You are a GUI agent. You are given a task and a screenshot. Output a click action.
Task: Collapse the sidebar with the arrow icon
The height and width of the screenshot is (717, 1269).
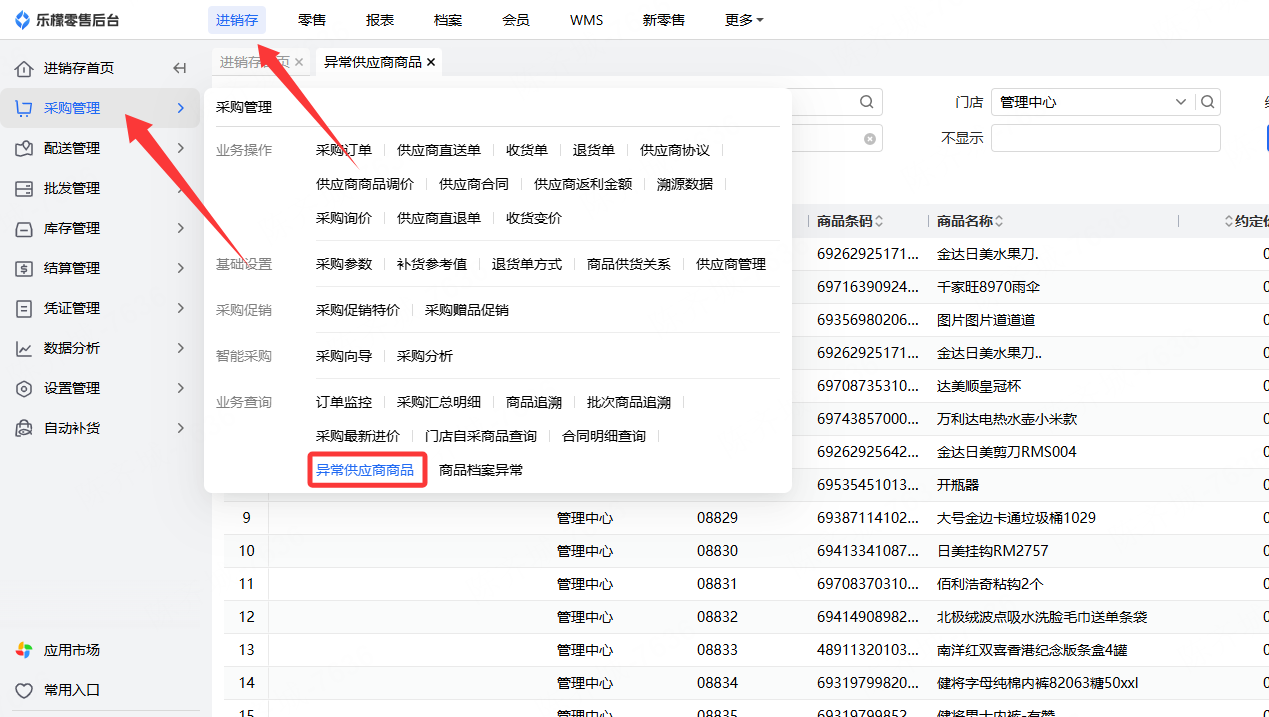[180, 68]
